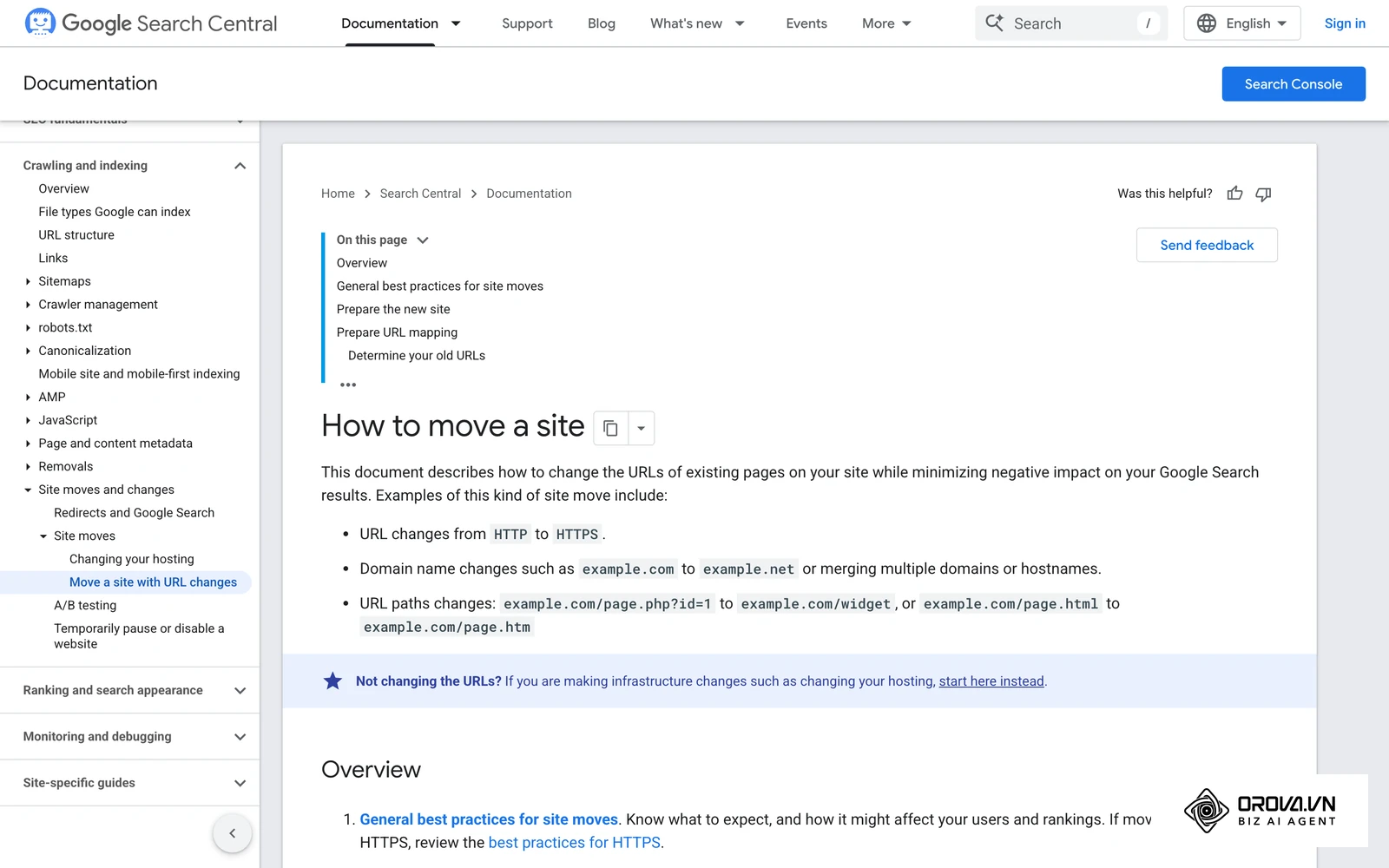Open the dropdown arrow next to copy page
Image resolution: width=1389 pixels, height=868 pixels.
coord(641,428)
